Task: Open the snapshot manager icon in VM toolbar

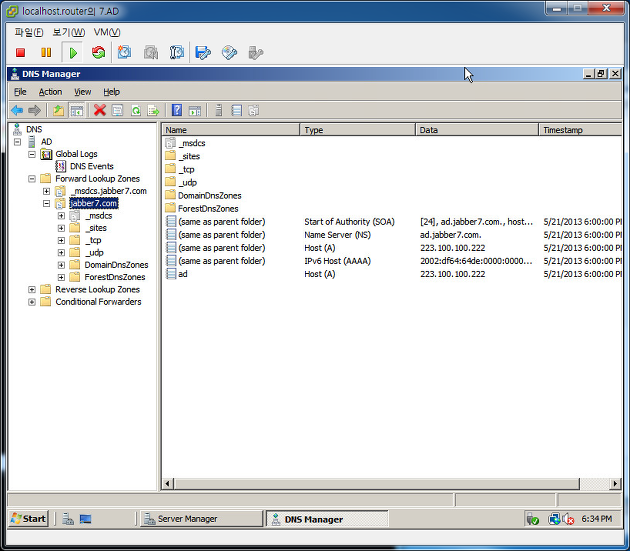Action: pos(177,53)
